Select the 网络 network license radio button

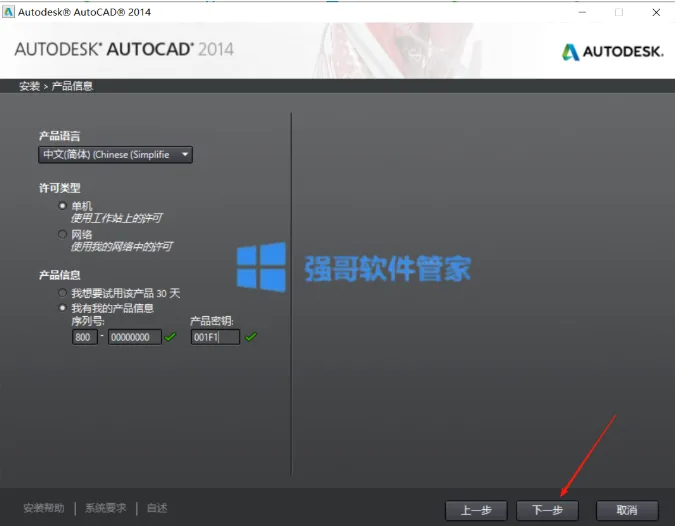click(x=62, y=234)
